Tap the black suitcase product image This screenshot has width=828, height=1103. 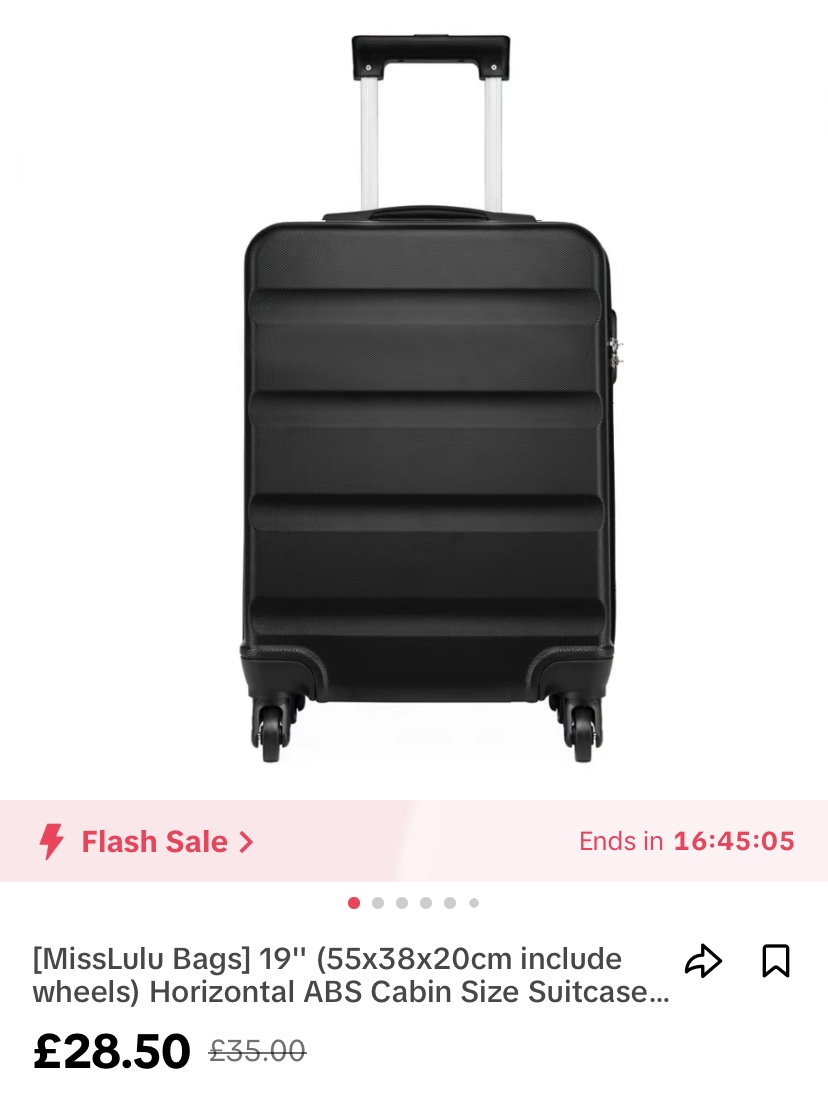[429, 398]
